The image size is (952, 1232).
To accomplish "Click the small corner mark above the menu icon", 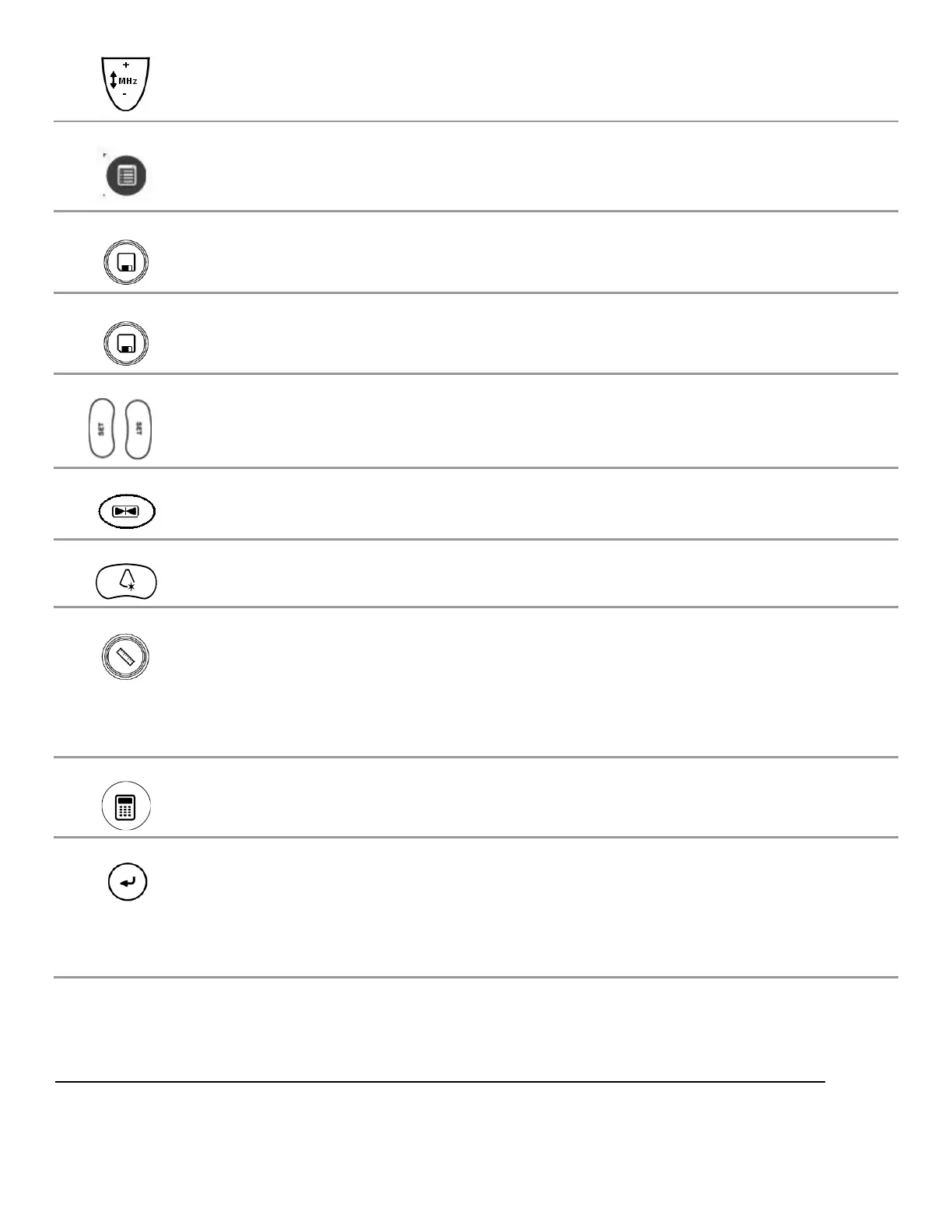I will click(104, 156).
